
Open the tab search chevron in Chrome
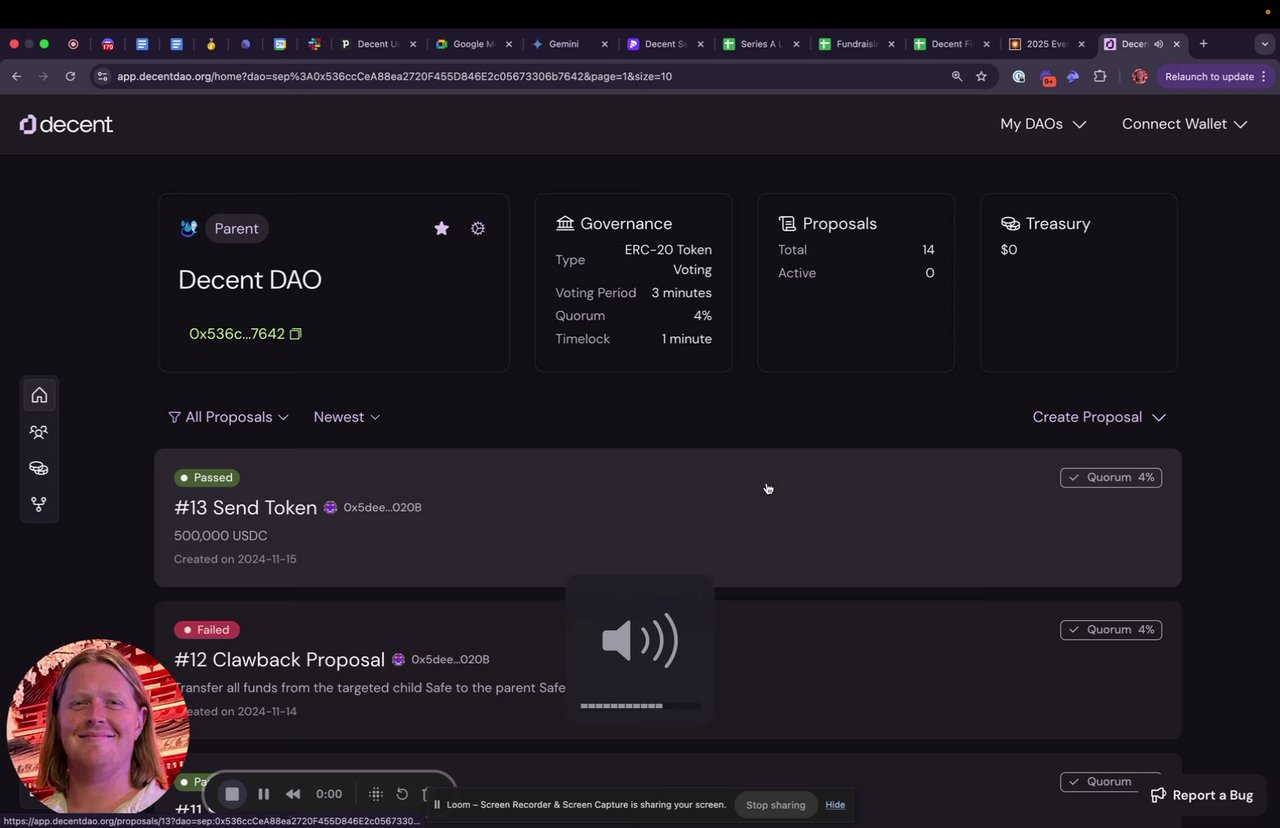1265,44
